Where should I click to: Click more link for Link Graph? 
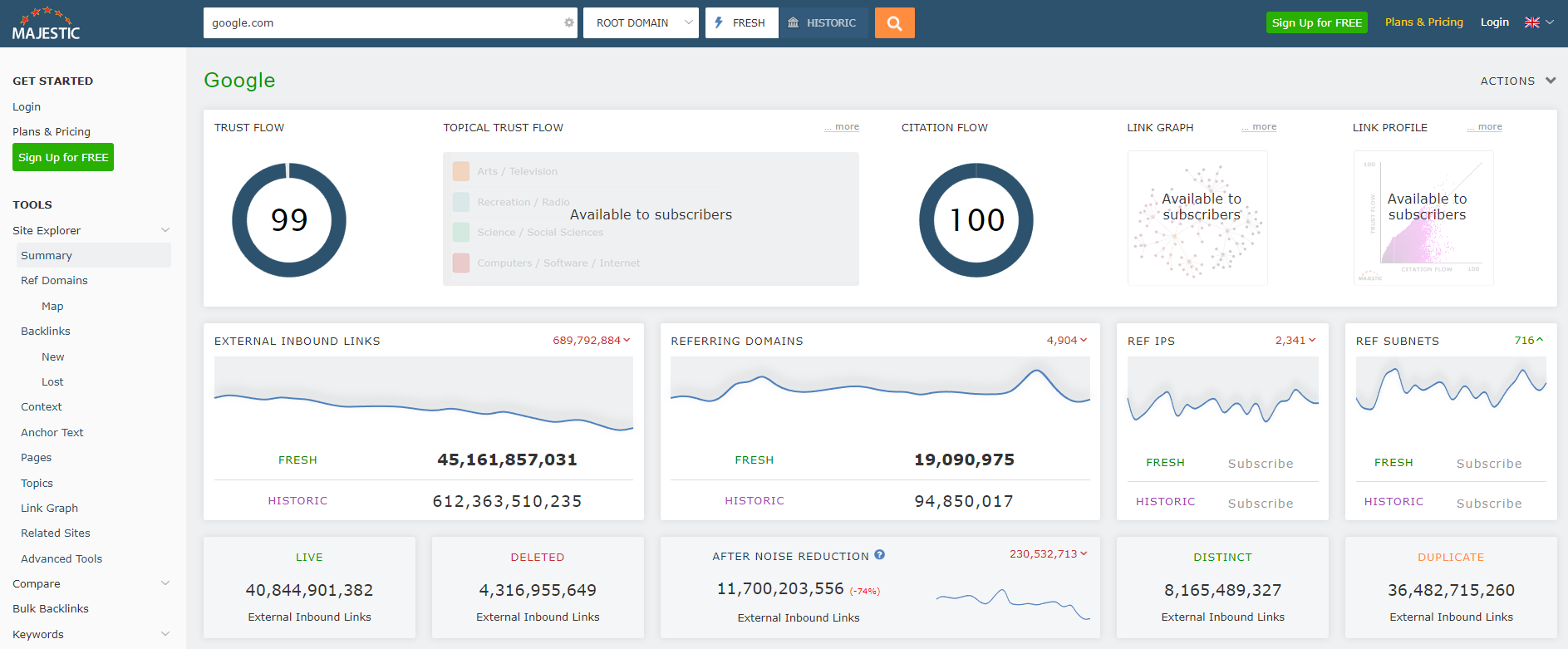coord(1260,127)
